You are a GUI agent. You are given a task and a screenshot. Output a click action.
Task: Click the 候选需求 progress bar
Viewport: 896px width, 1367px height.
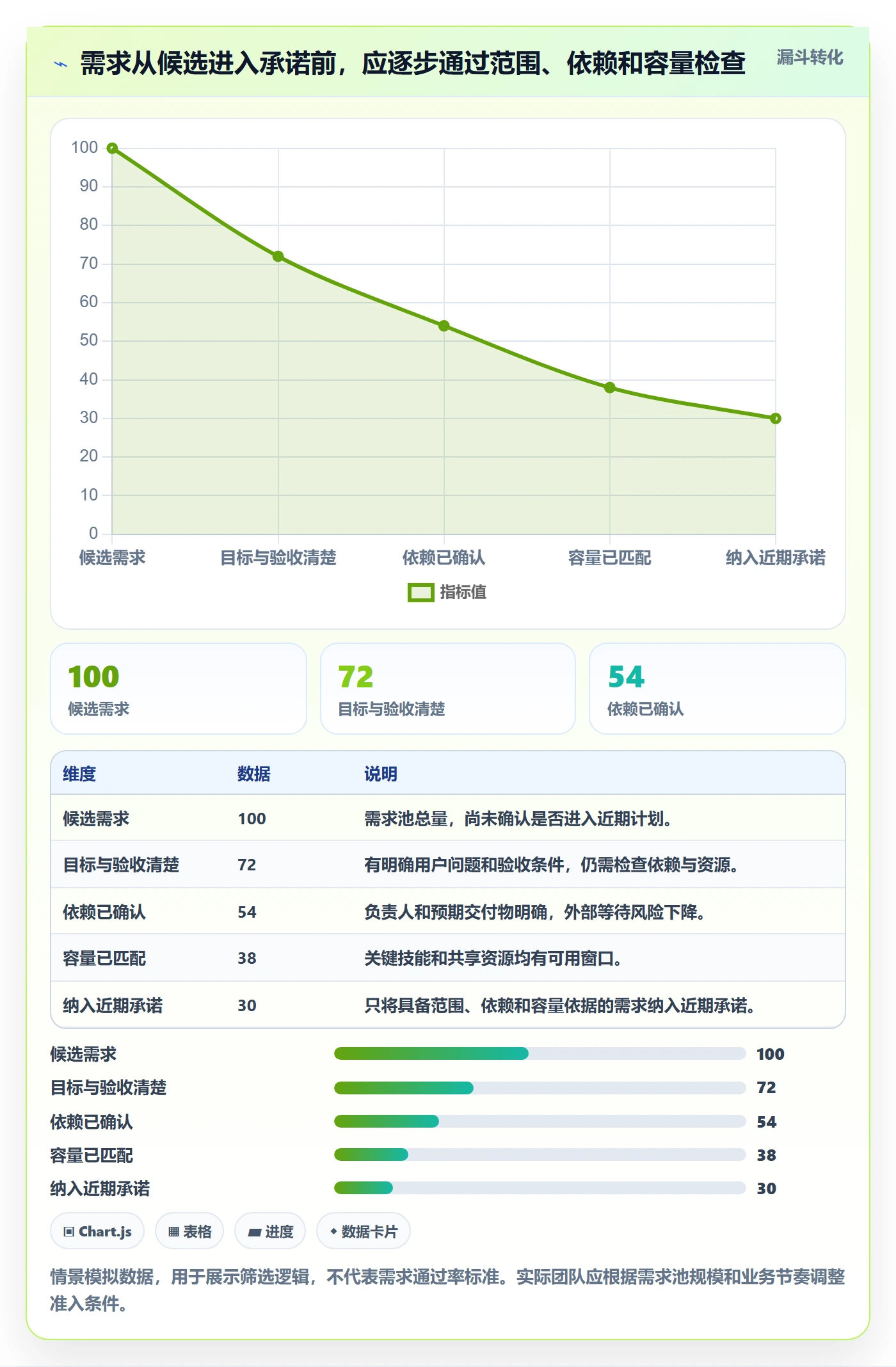click(x=540, y=1053)
